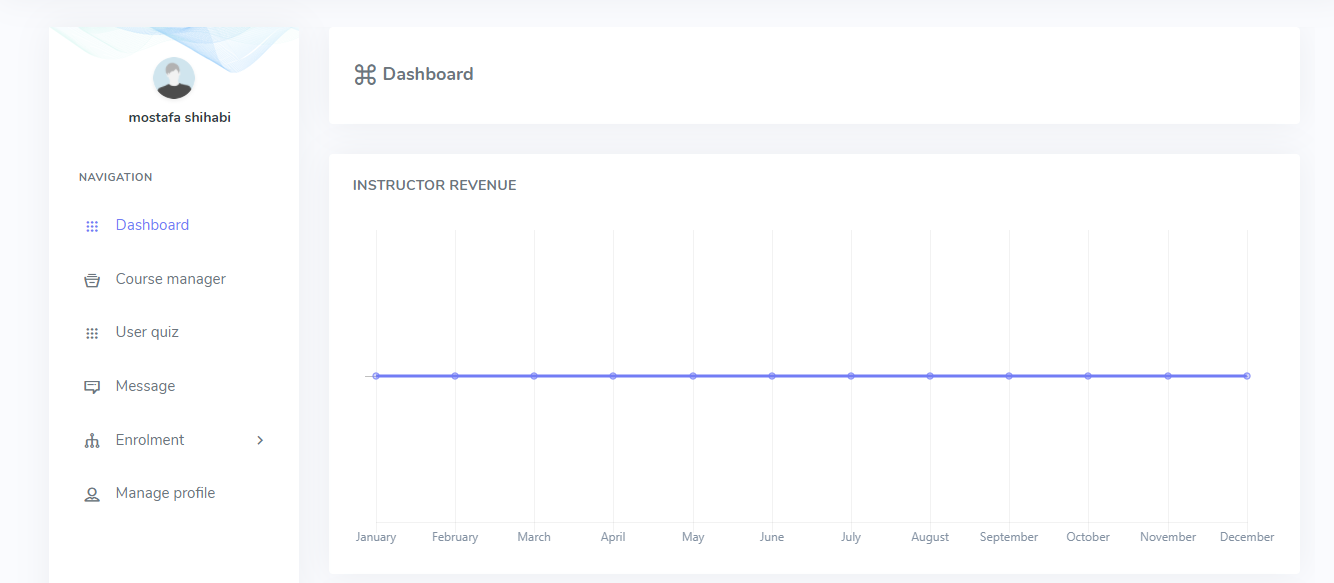This screenshot has height=583, width=1334.
Task: Click the User quiz grid icon
Action: [x=92, y=333]
